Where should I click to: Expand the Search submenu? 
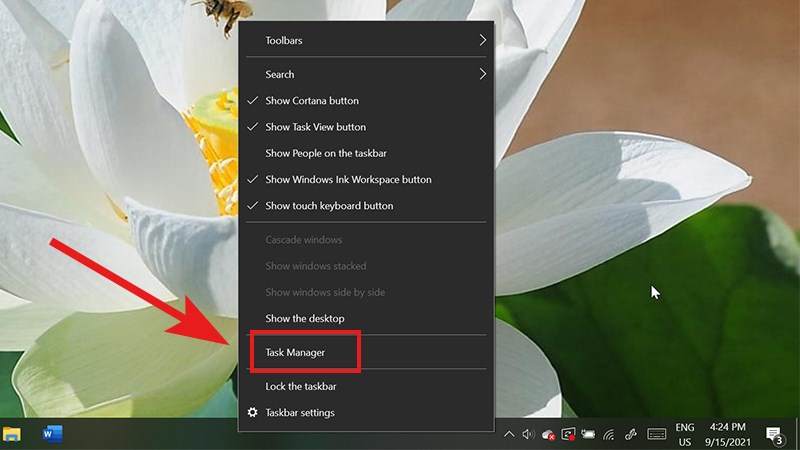tap(366, 74)
